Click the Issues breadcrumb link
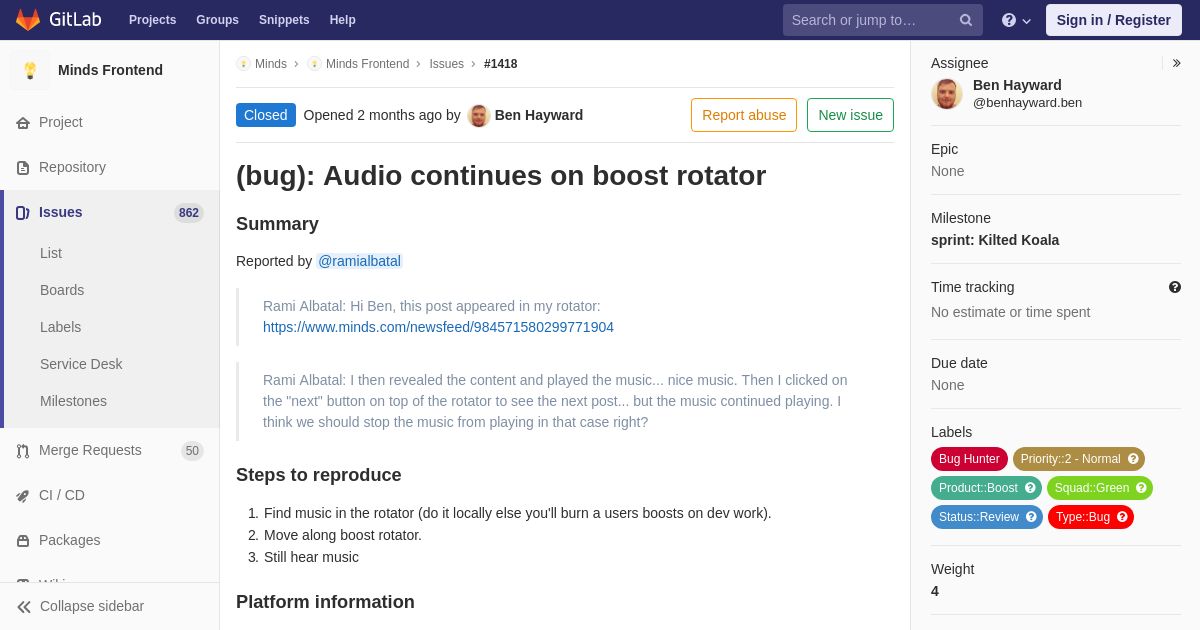1200x630 pixels. [x=447, y=64]
